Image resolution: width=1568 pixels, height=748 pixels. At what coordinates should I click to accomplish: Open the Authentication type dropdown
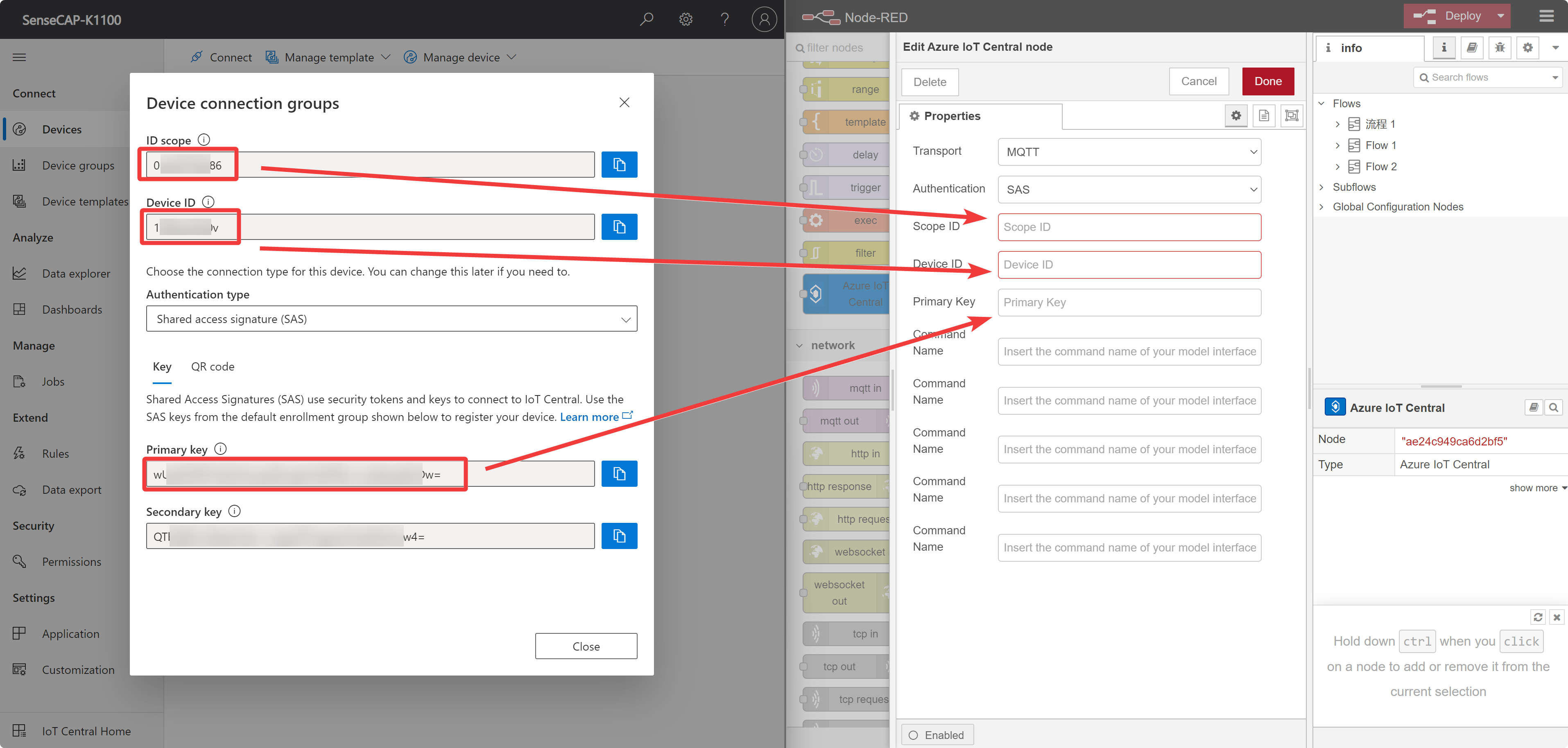[x=391, y=319]
